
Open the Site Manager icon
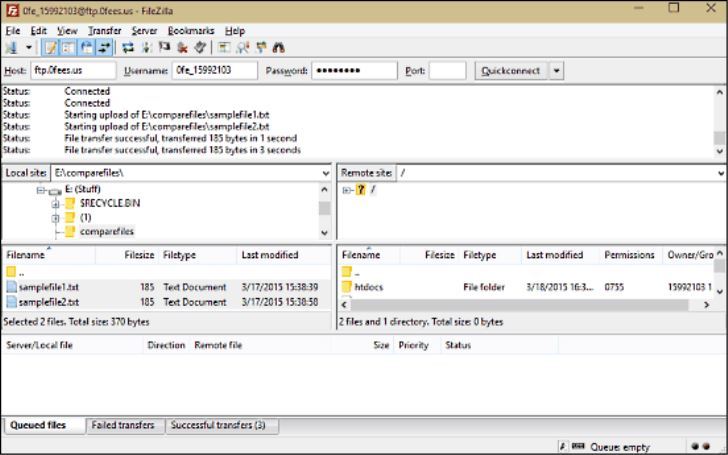[x=12, y=47]
